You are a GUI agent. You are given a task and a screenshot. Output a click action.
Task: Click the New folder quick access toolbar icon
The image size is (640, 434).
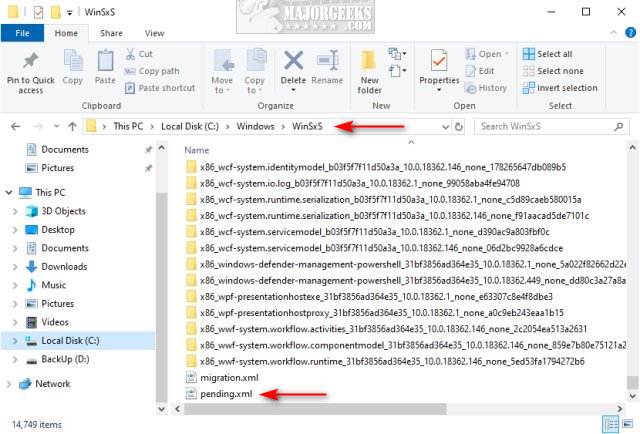[56, 12]
